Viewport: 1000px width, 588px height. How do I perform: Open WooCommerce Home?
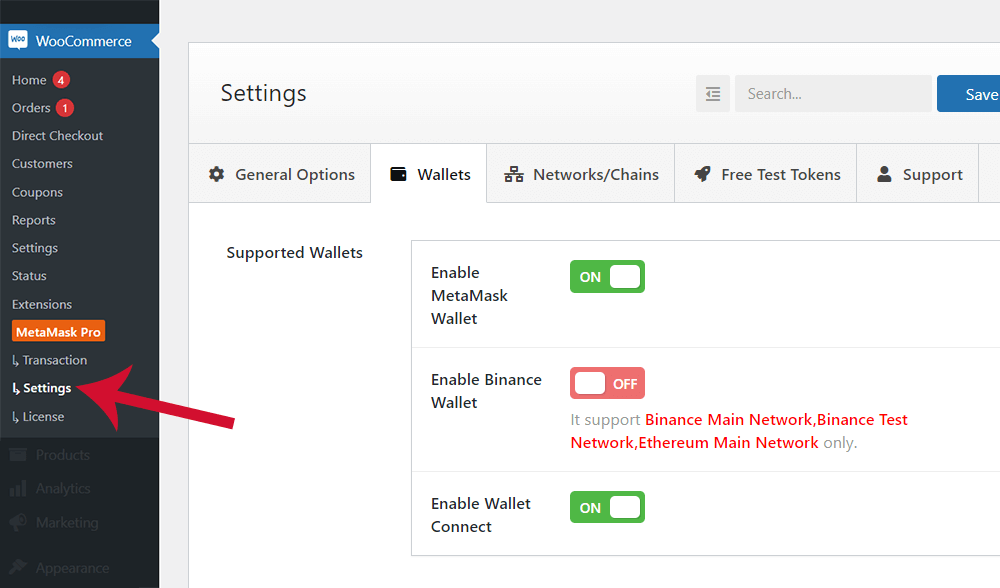click(29, 80)
